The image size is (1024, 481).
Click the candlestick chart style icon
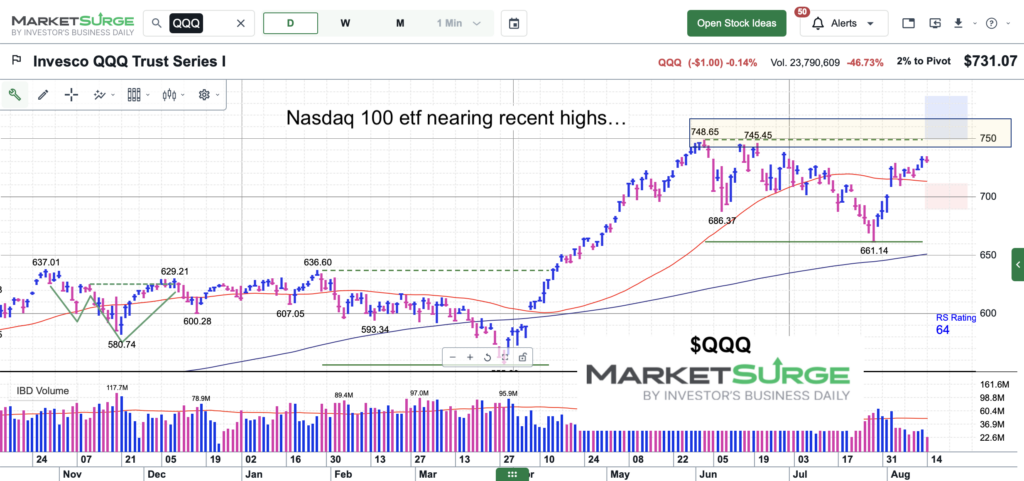[x=170, y=95]
